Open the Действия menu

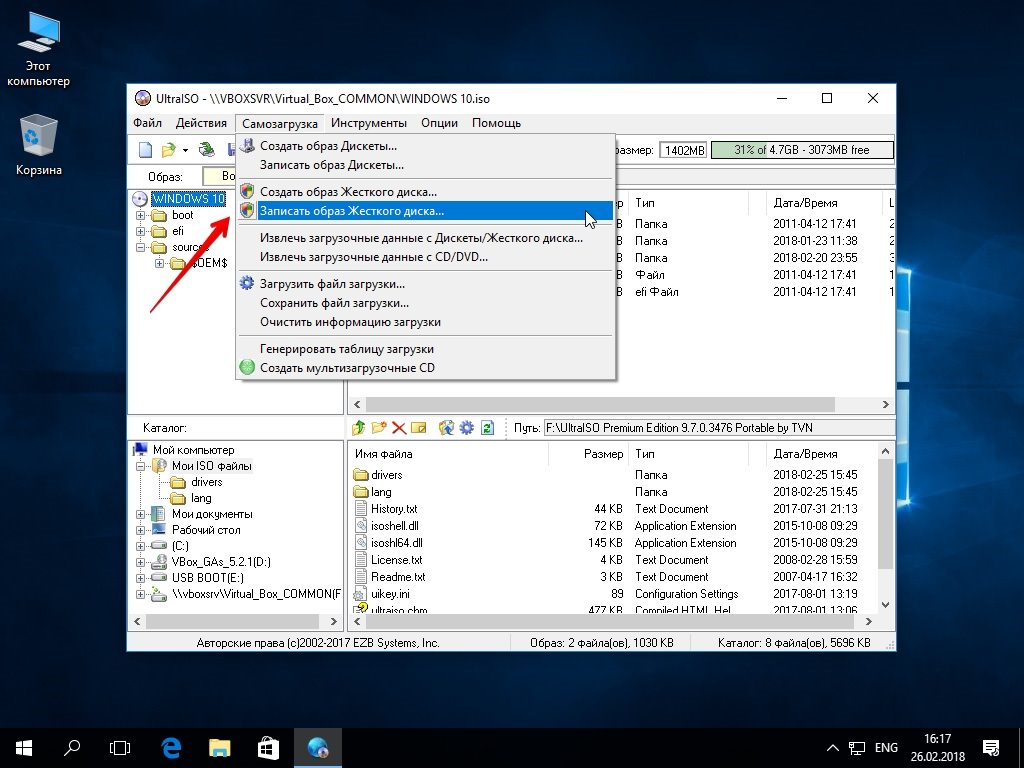tap(201, 123)
